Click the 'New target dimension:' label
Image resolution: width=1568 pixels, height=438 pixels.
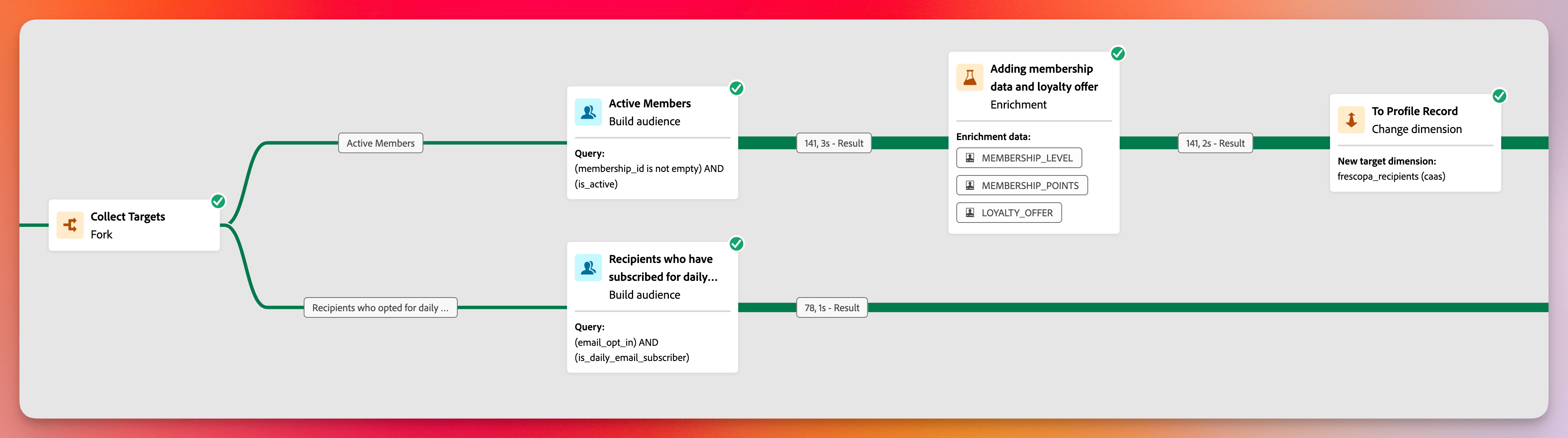click(1387, 161)
